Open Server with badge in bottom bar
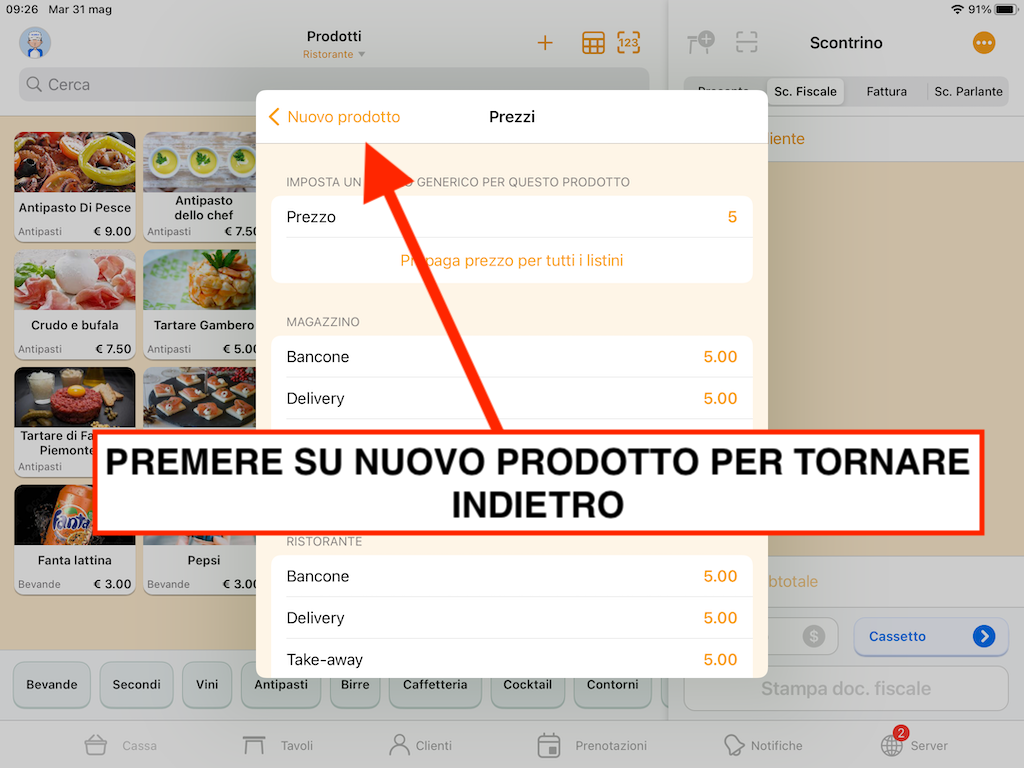Viewport: 1024px width, 768px height. (x=914, y=744)
